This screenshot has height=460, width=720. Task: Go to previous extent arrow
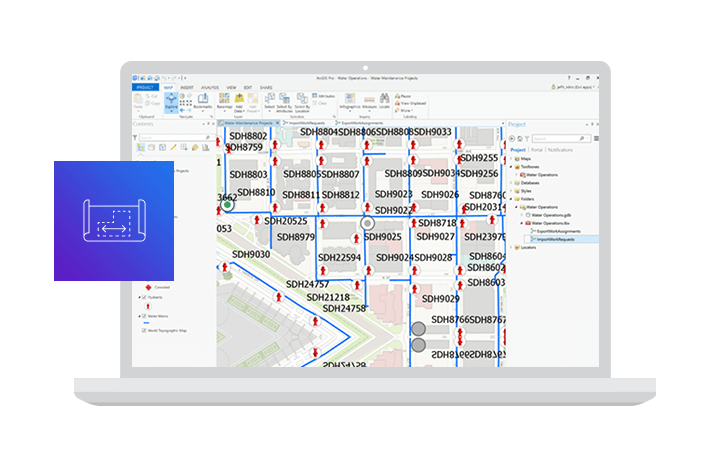tap(182, 110)
